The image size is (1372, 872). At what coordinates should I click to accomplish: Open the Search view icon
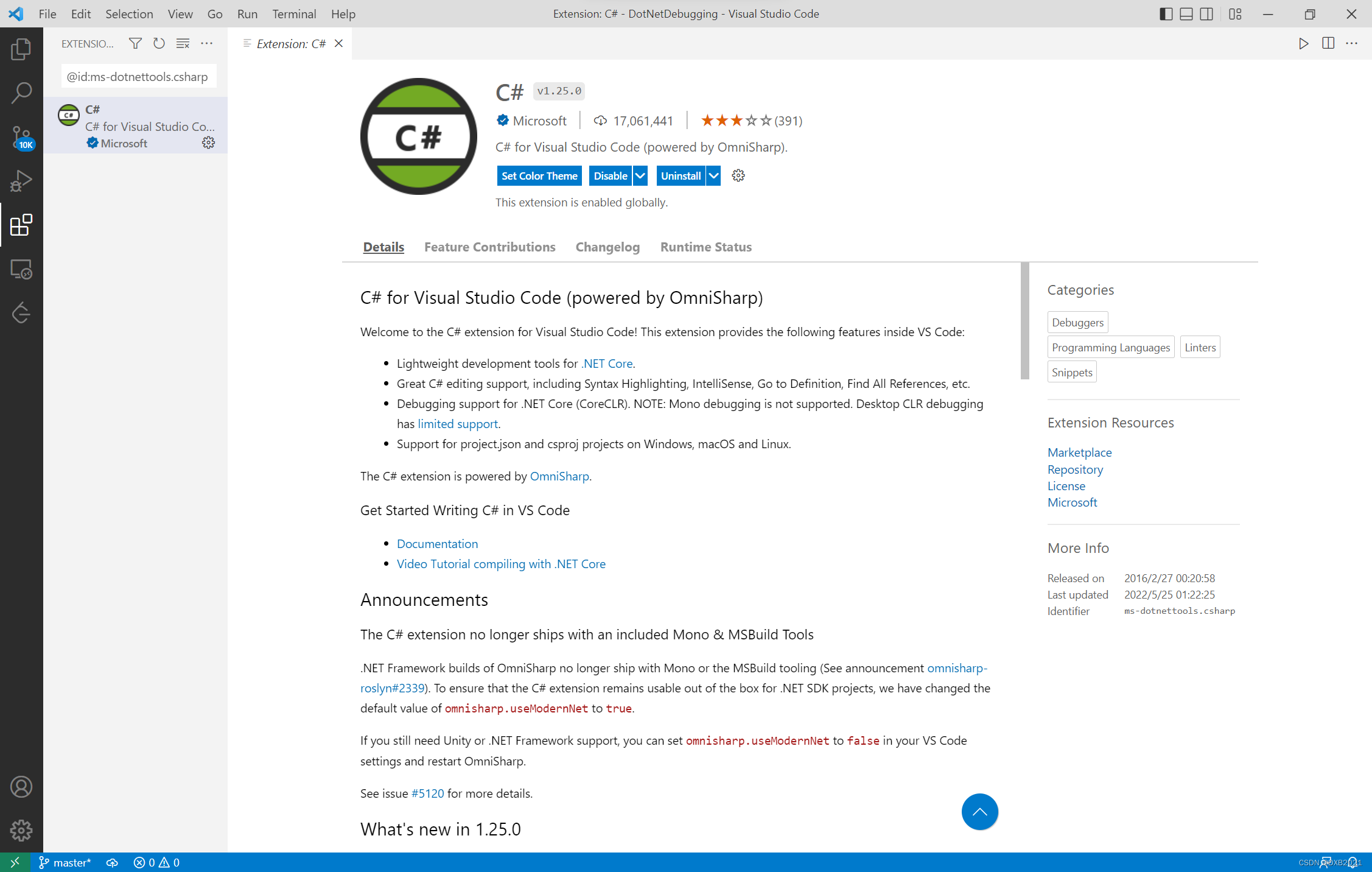tap(21, 93)
